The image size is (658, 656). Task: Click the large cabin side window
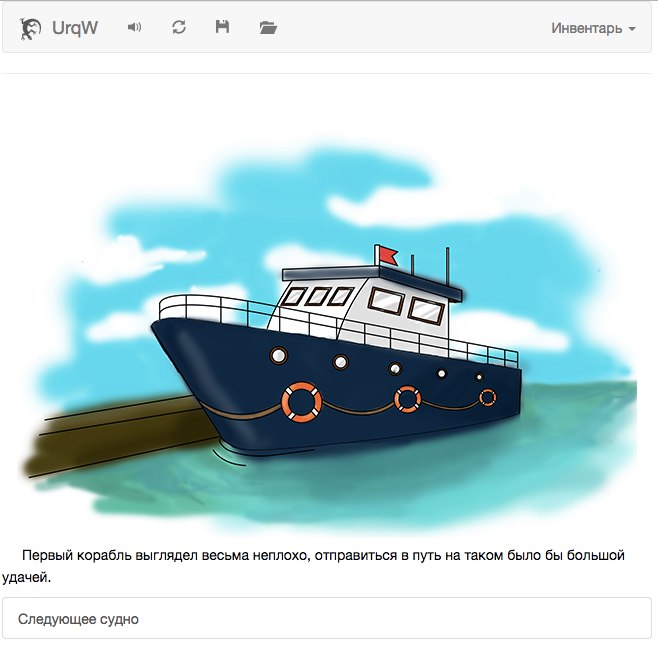(x=386, y=301)
